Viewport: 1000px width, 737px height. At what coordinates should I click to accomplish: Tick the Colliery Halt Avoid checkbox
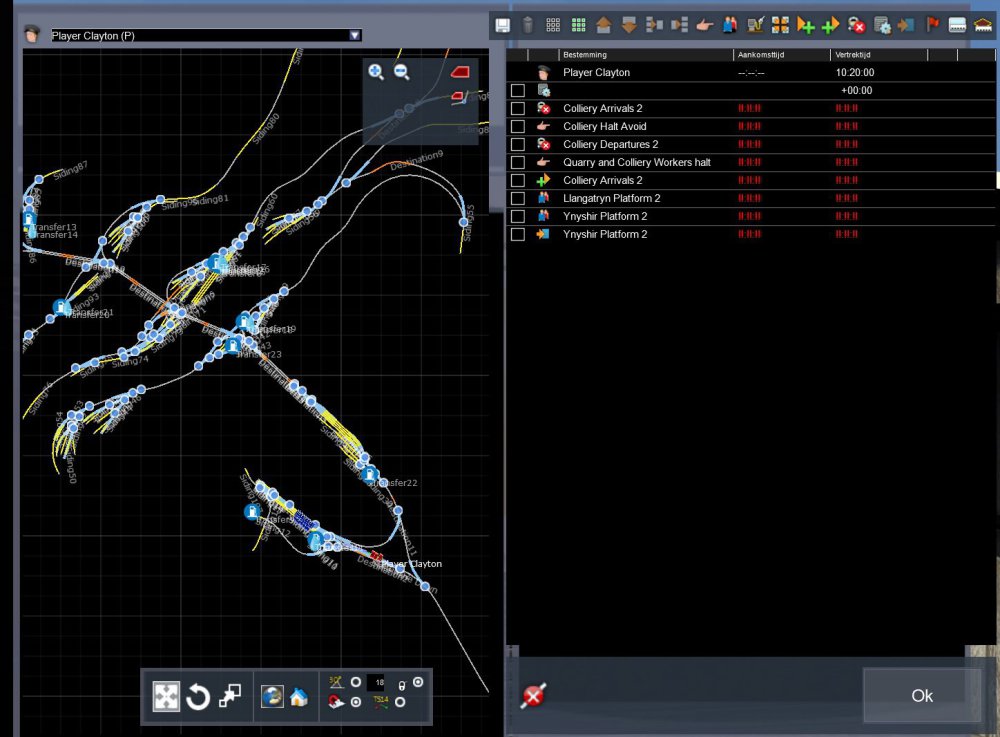click(x=518, y=127)
